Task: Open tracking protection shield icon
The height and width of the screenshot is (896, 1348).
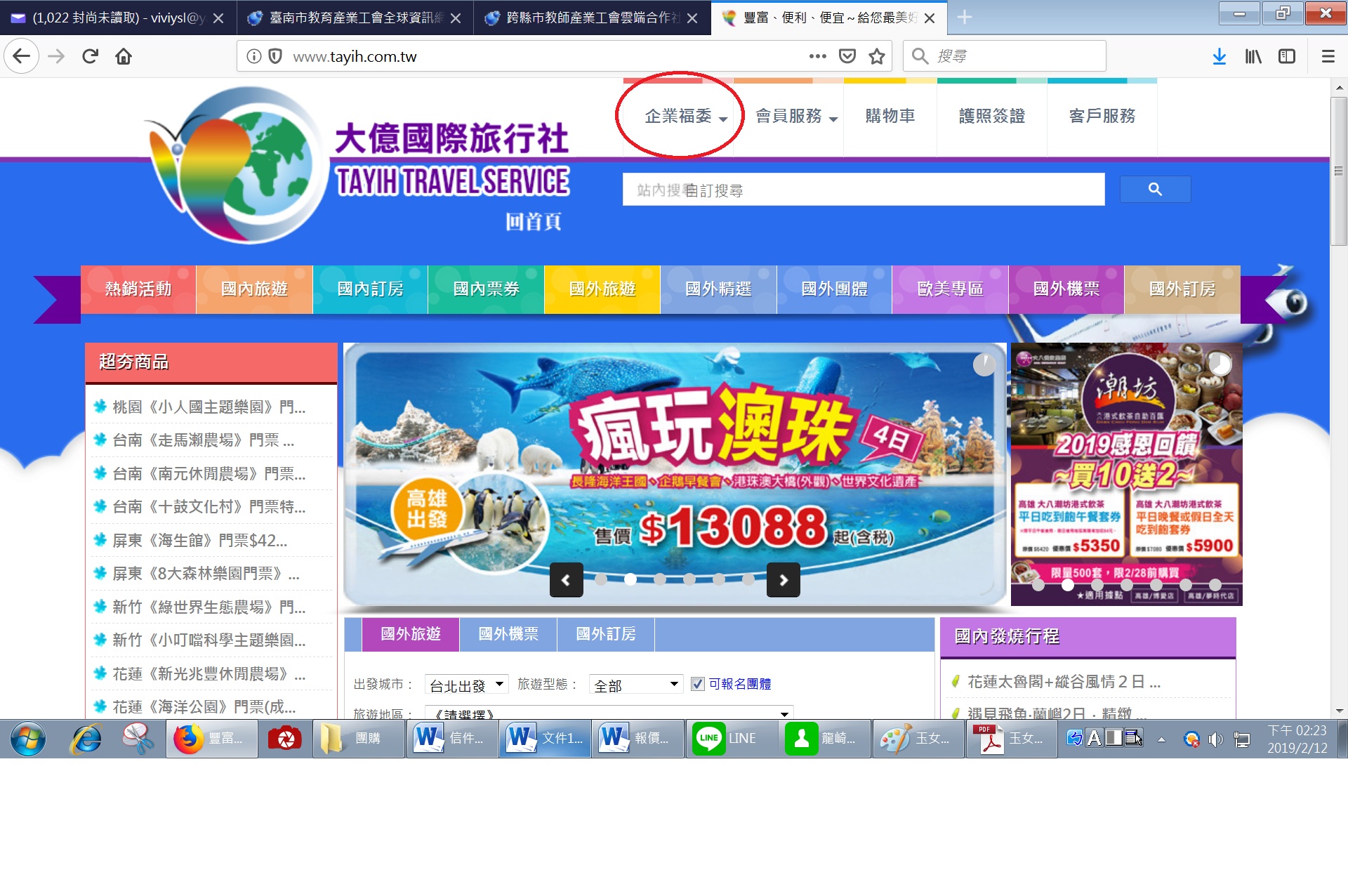Action: (x=275, y=56)
